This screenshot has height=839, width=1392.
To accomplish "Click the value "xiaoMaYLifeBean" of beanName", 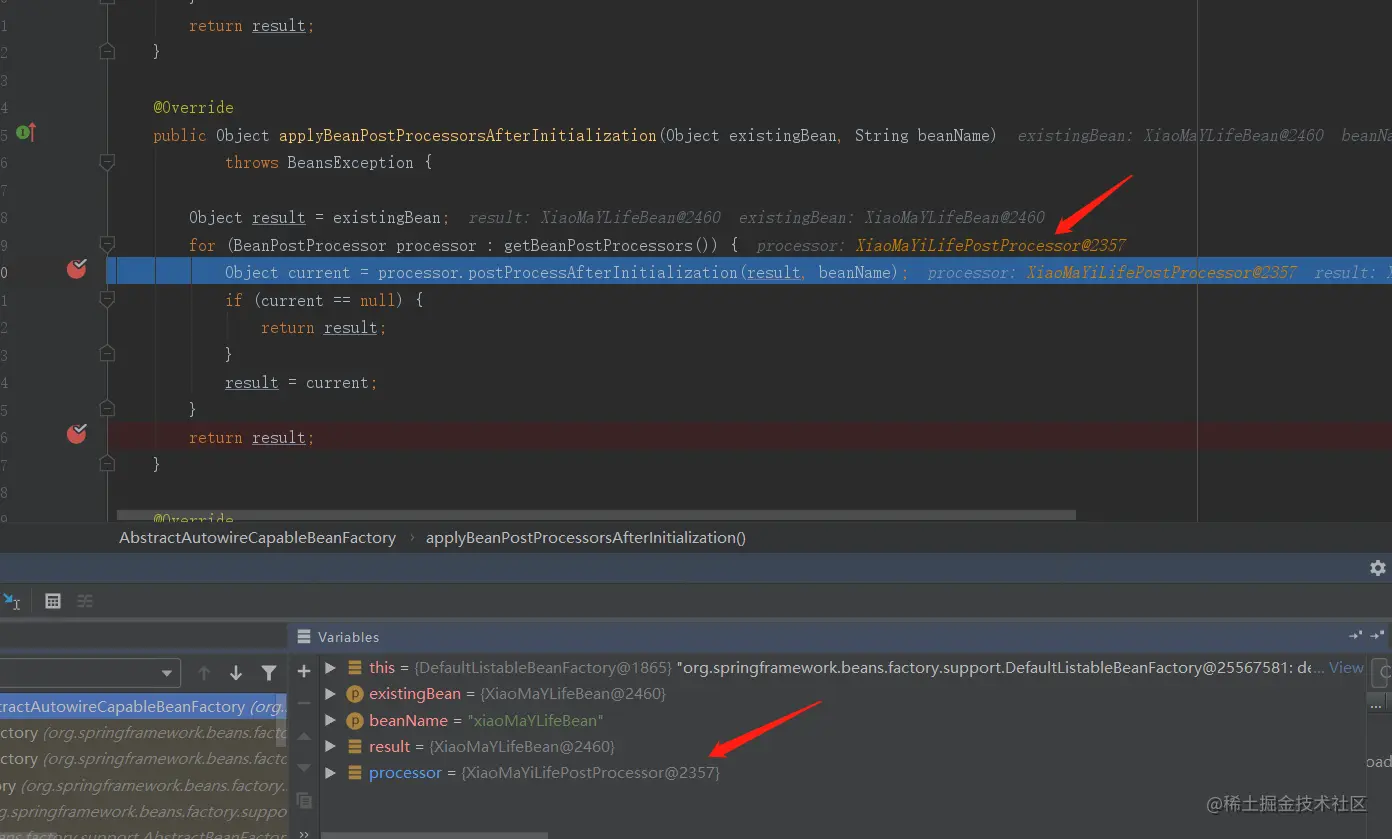I will tap(535, 720).
